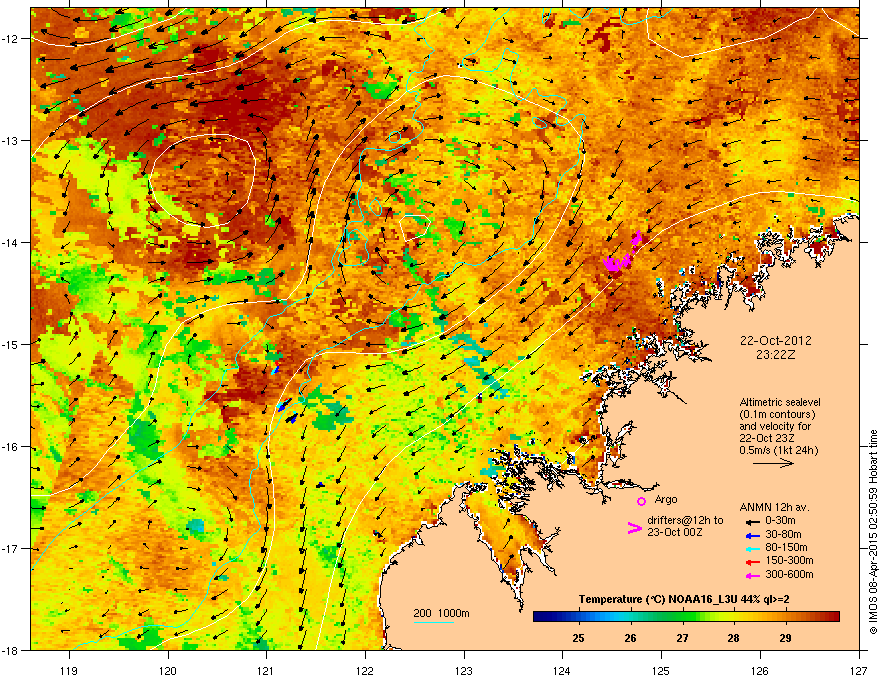This screenshot has height=680, width=880.
Task: Click the longitude axis label 127
Action: coord(859,670)
